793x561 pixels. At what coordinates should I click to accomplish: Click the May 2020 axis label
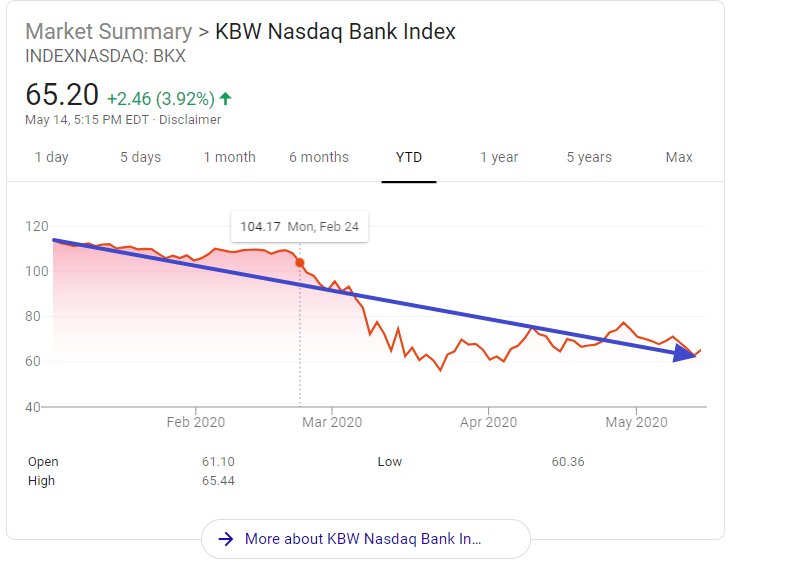(x=637, y=422)
